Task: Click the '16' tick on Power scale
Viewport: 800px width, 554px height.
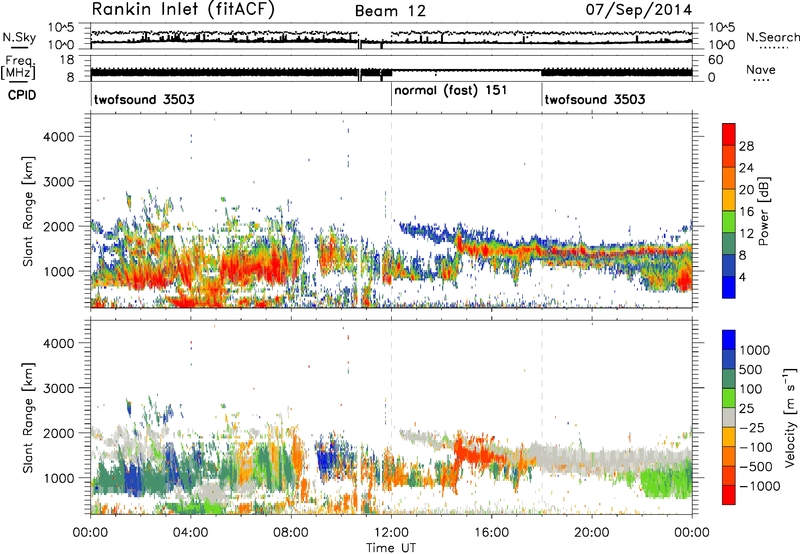Action: click(x=746, y=212)
